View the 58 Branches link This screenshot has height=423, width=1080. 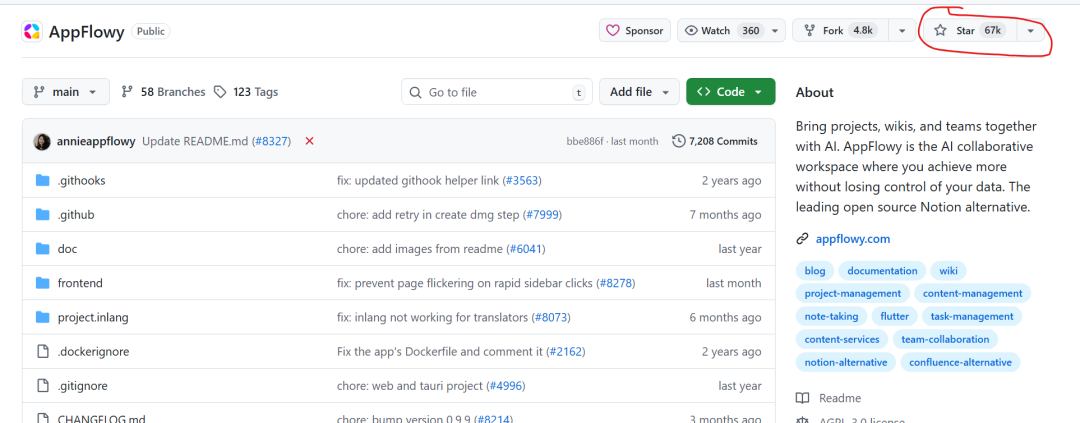pos(163,92)
